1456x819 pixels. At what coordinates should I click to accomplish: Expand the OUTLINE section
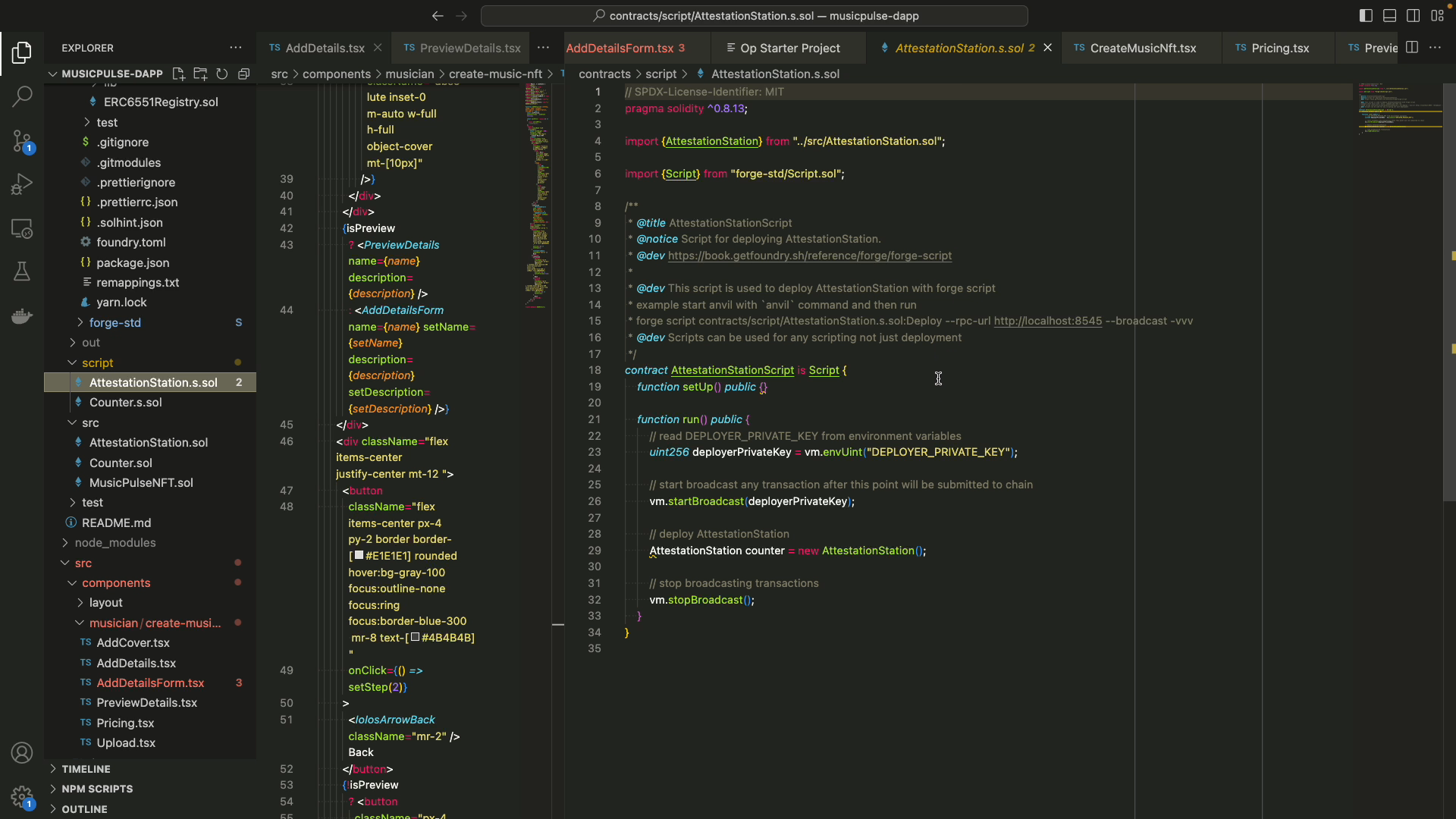(84, 809)
